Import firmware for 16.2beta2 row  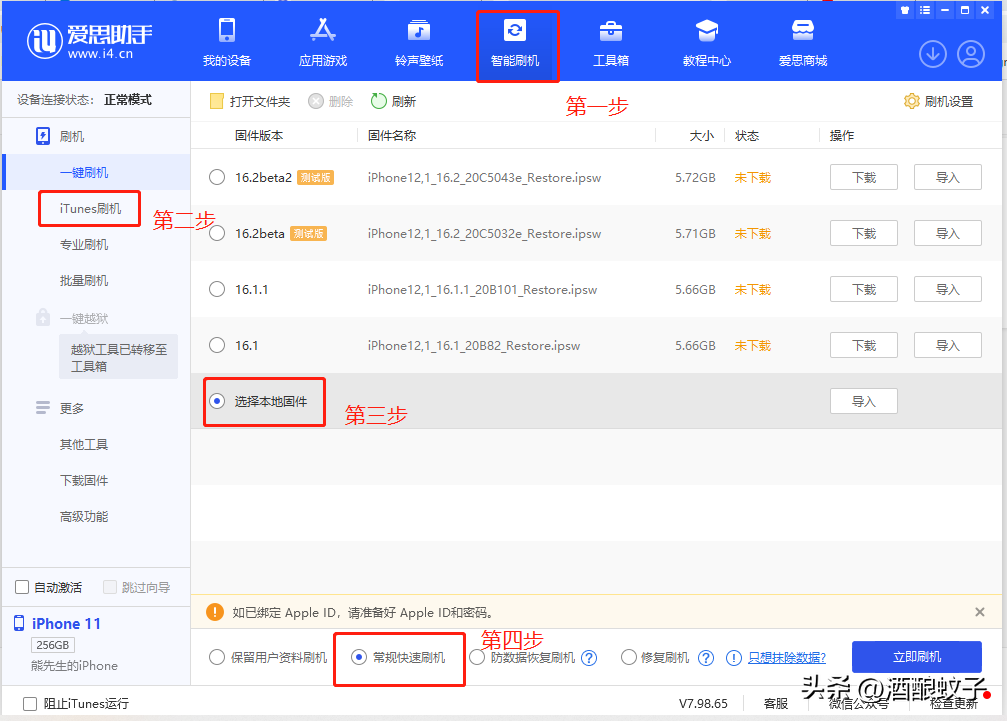[x=947, y=177]
